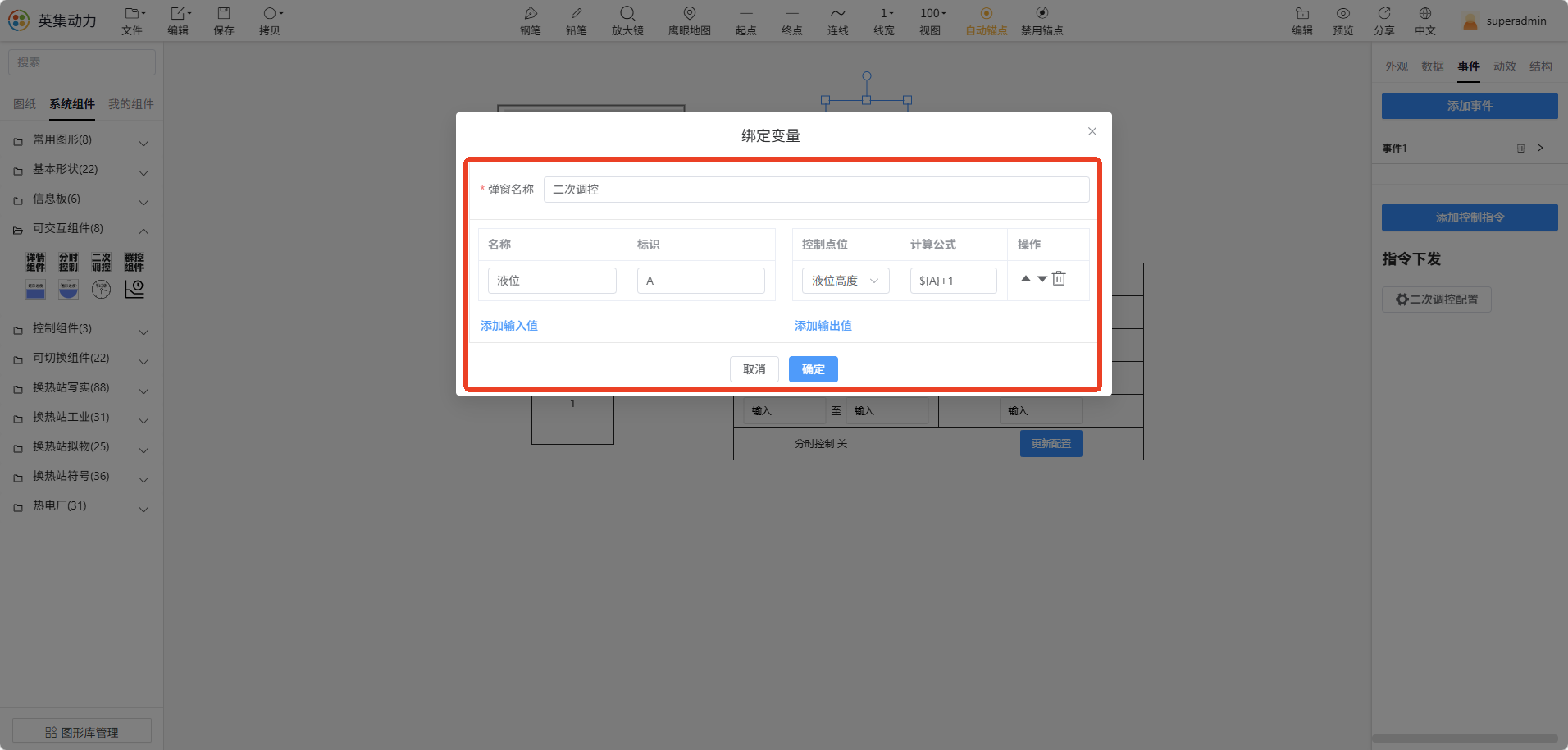Switch to the 图纸 tab

(x=25, y=104)
